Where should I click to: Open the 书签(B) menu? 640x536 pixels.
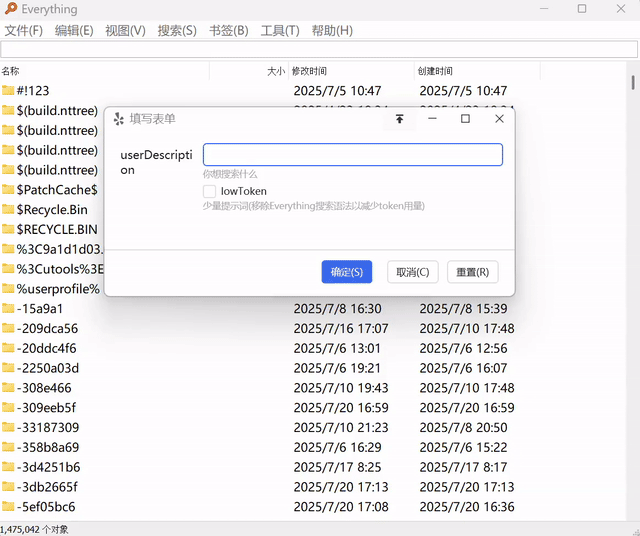[x=229, y=31]
